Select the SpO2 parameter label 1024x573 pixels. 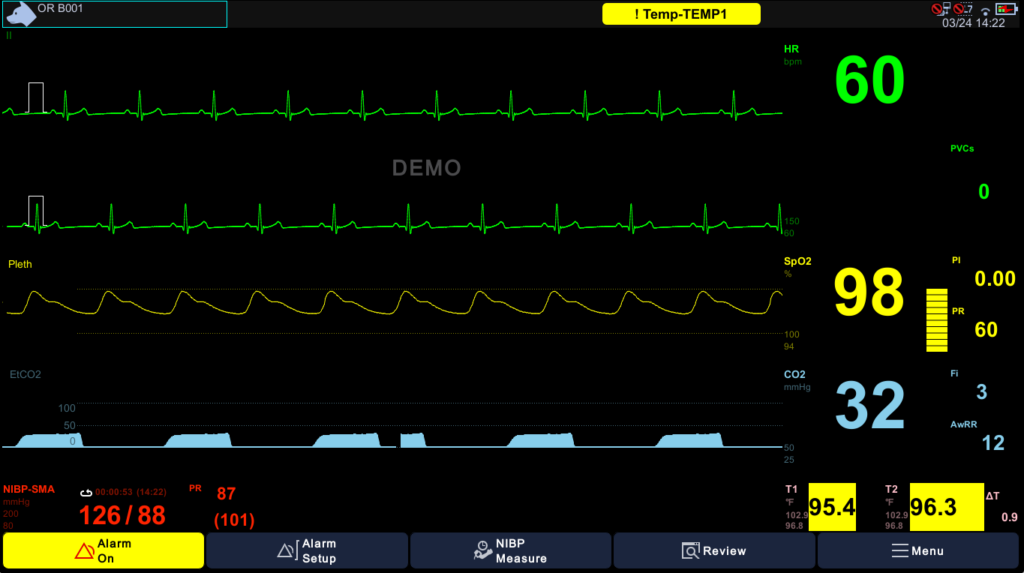click(797, 261)
